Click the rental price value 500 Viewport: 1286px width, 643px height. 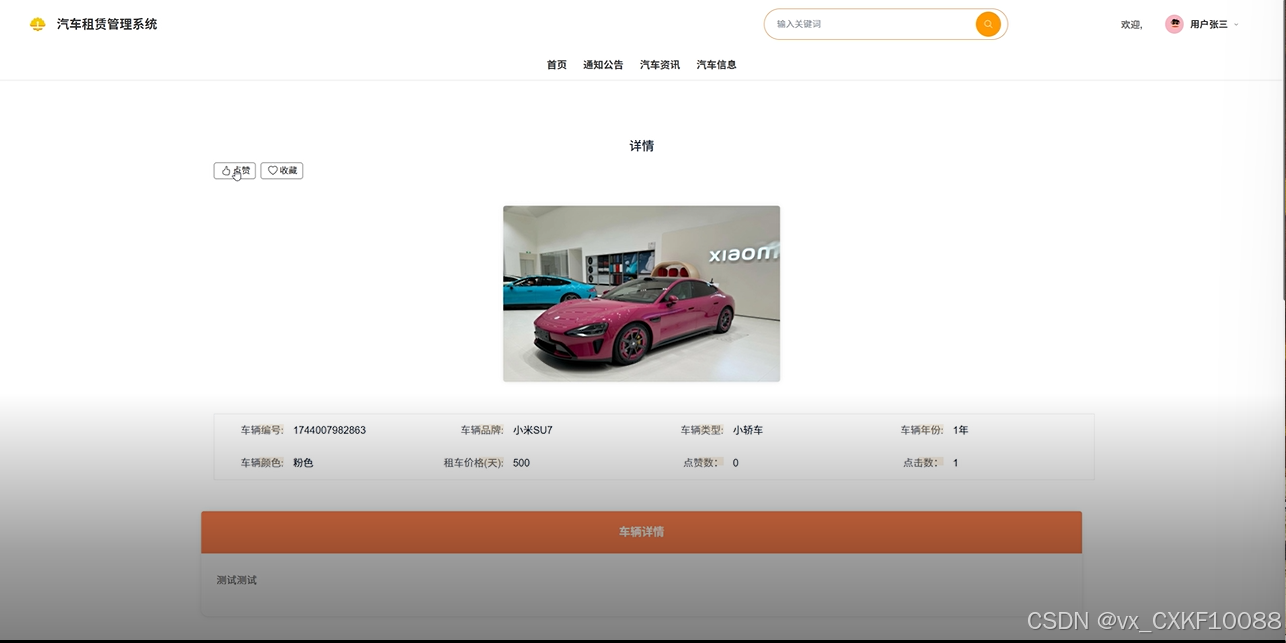521,463
